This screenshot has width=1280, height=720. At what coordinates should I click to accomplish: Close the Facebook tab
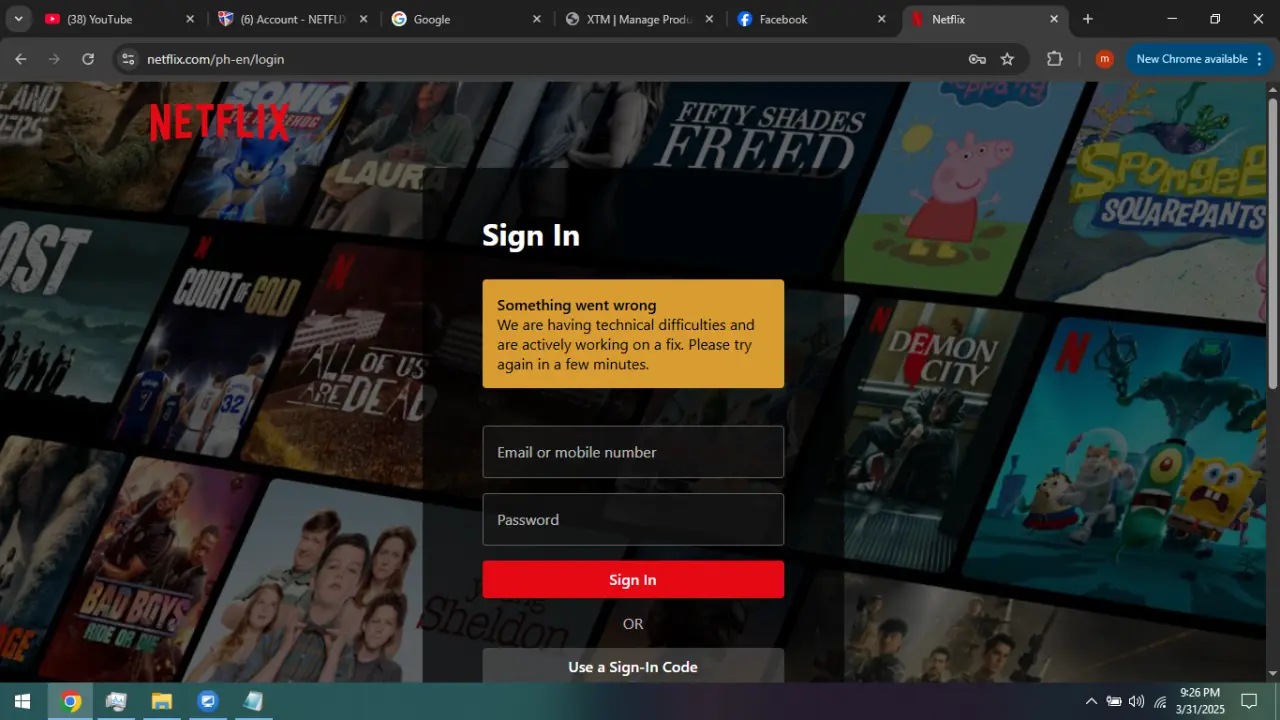[881, 19]
